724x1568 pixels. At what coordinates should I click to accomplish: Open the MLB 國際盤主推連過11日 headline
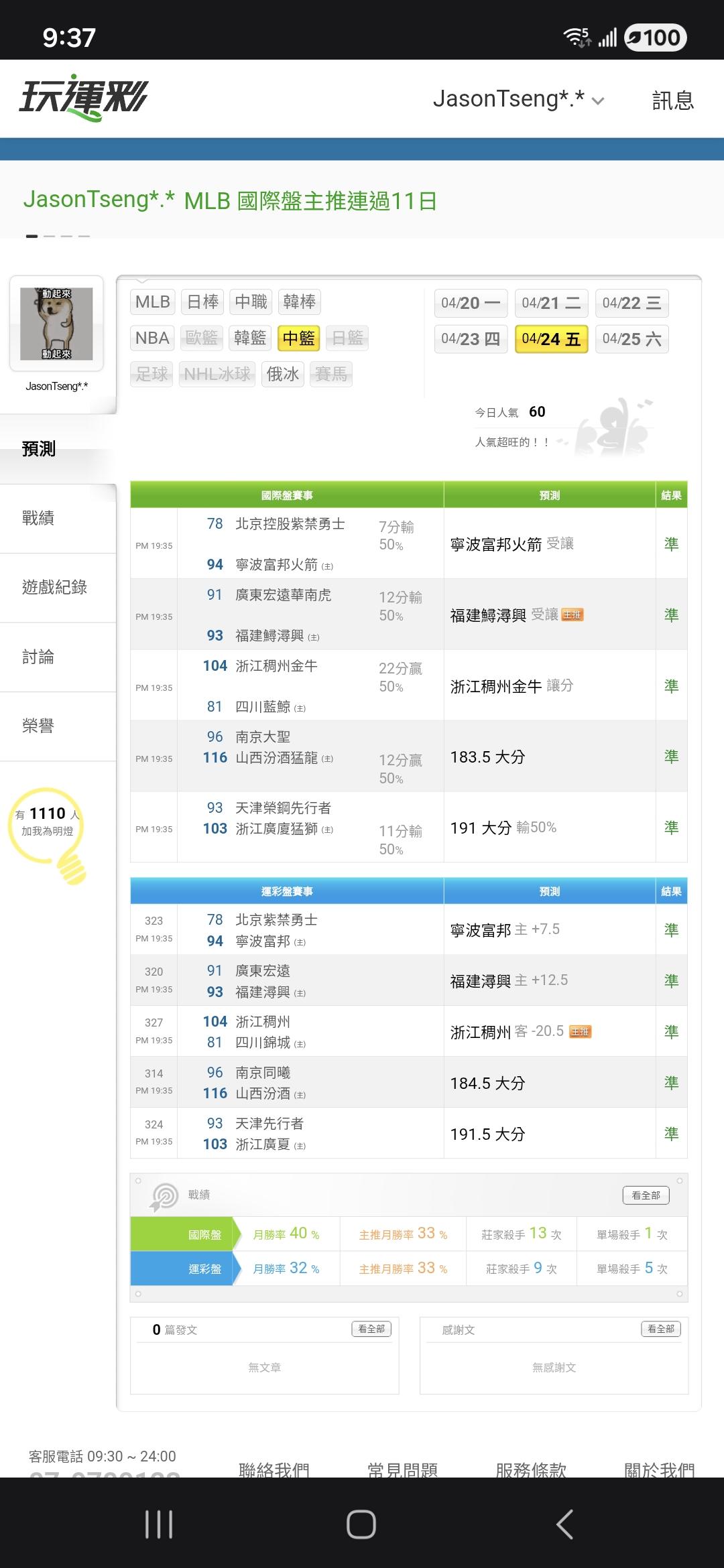(310, 200)
